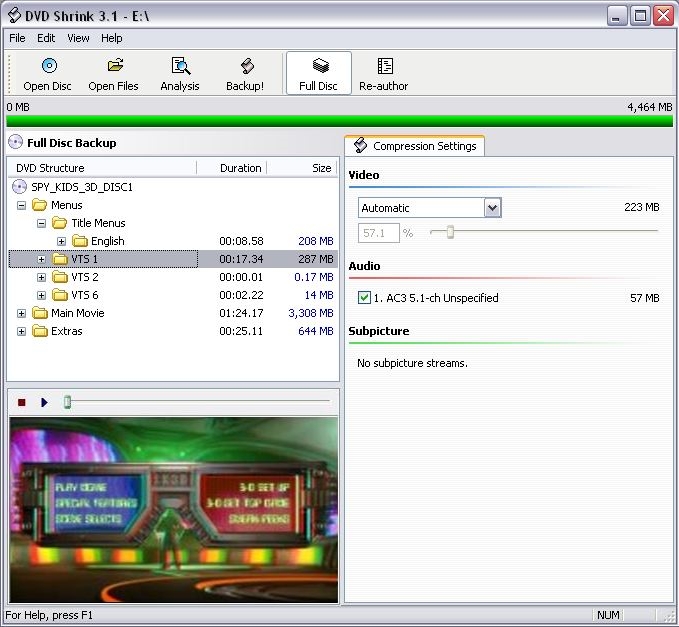Click the SPY_KIDS_3D_DISC1 disc icon
This screenshot has height=627, width=679.
(x=19, y=187)
